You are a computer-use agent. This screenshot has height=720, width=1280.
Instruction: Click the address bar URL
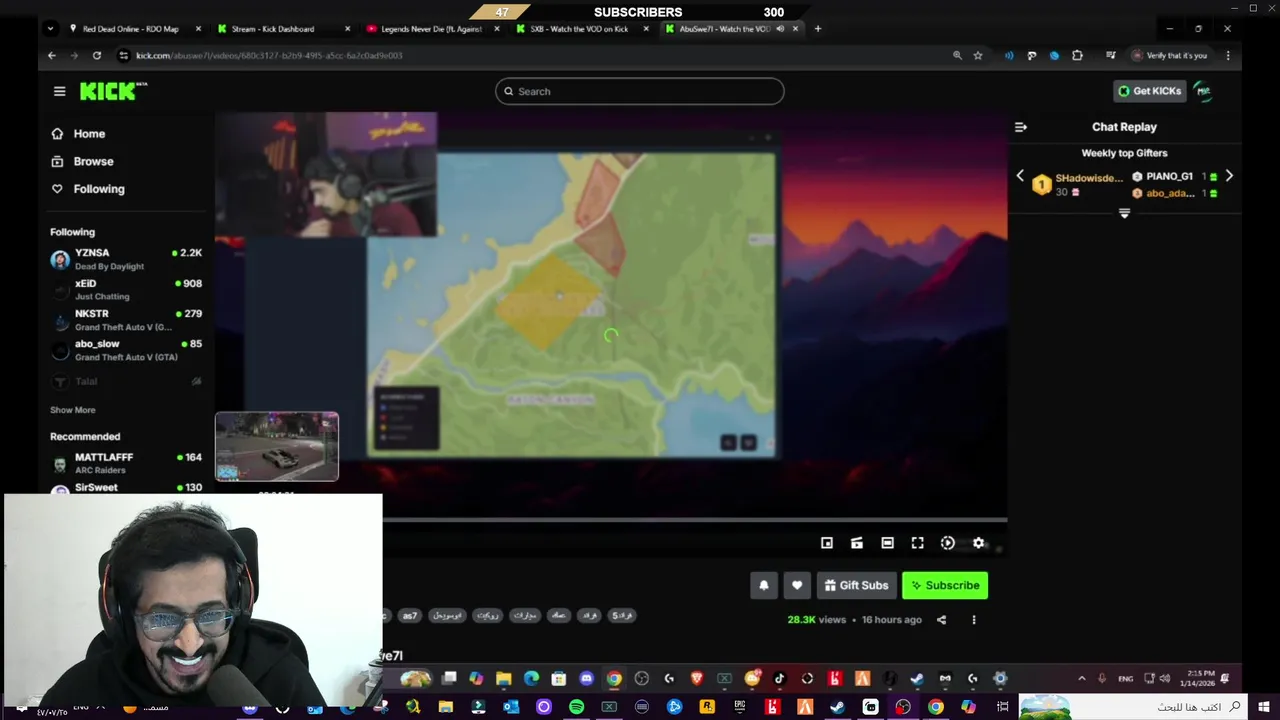269,56
